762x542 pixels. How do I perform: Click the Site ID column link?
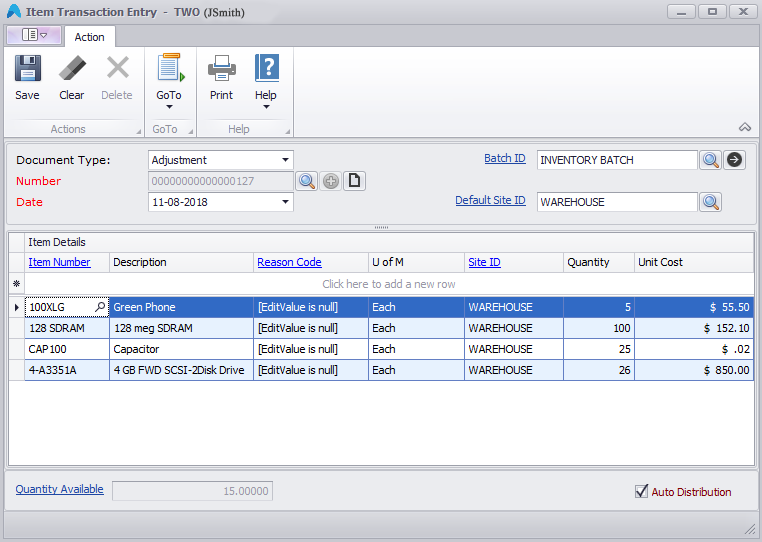[484, 262]
